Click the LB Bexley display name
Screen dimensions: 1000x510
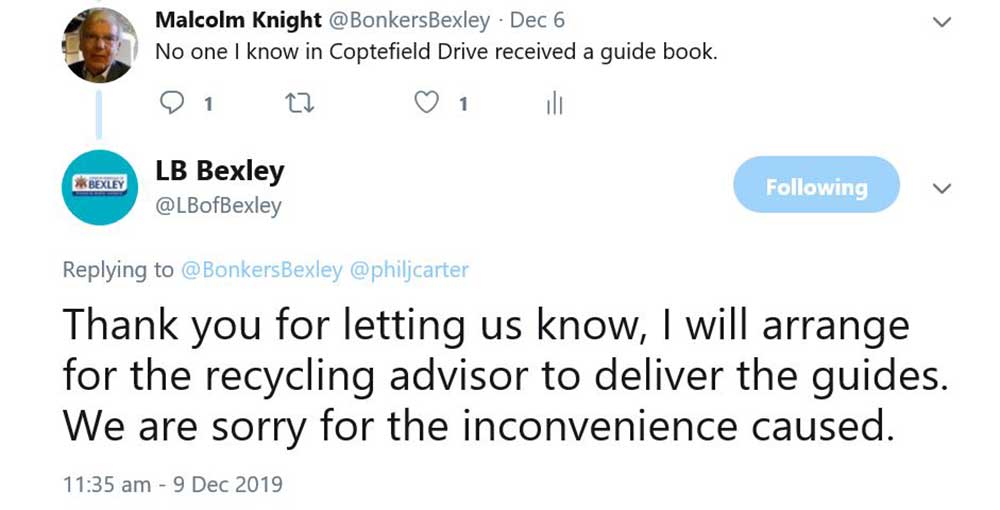pos(220,171)
